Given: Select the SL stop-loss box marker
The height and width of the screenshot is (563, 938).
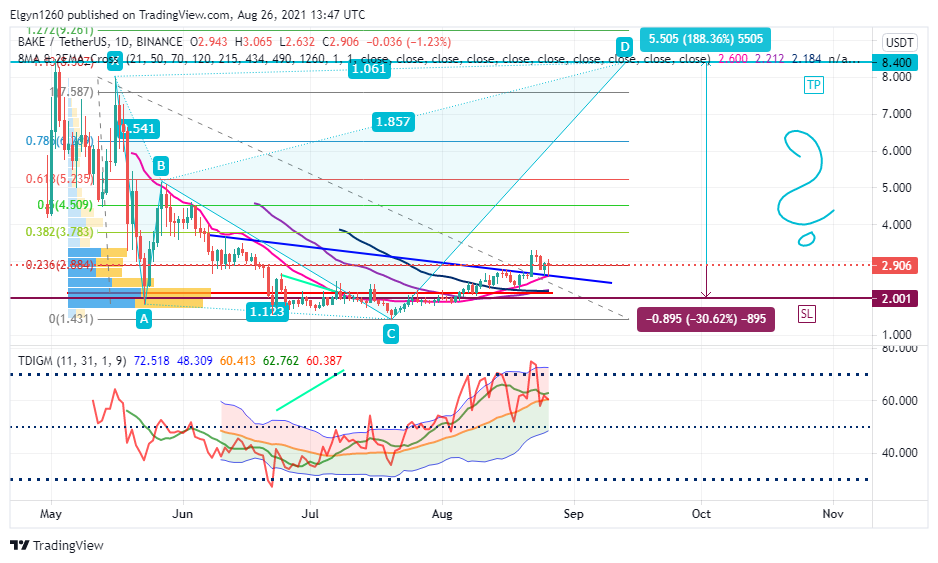Looking at the screenshot, I should click(x=806, y=314).
